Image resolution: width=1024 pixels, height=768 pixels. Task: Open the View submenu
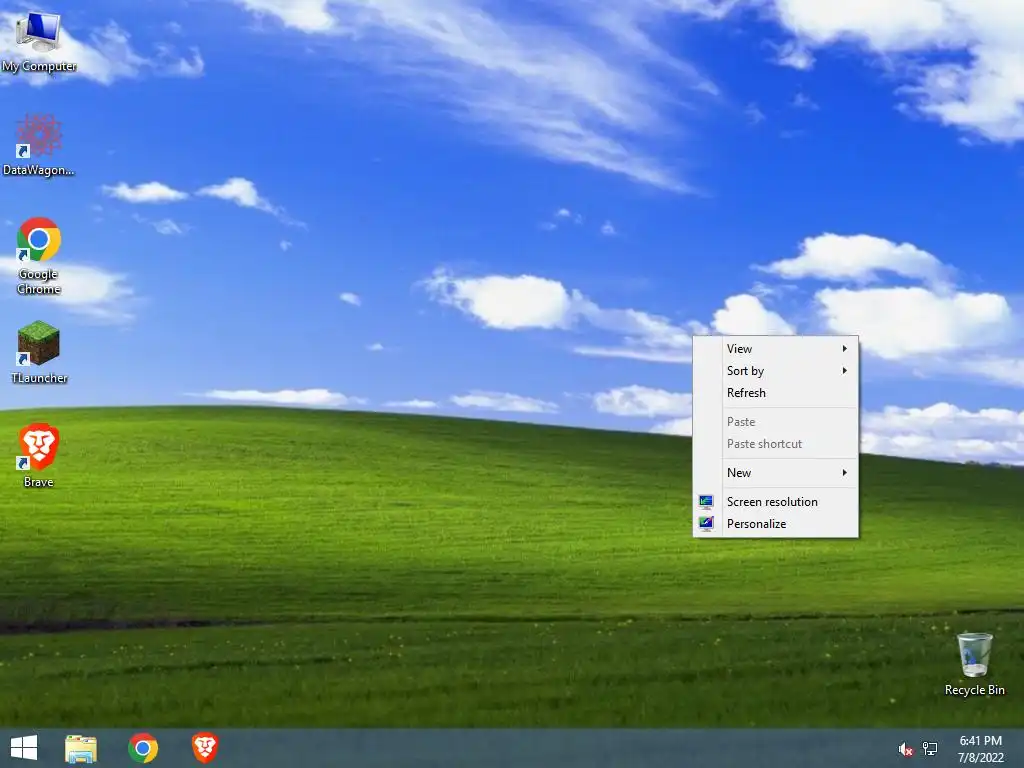pos(776,349)
